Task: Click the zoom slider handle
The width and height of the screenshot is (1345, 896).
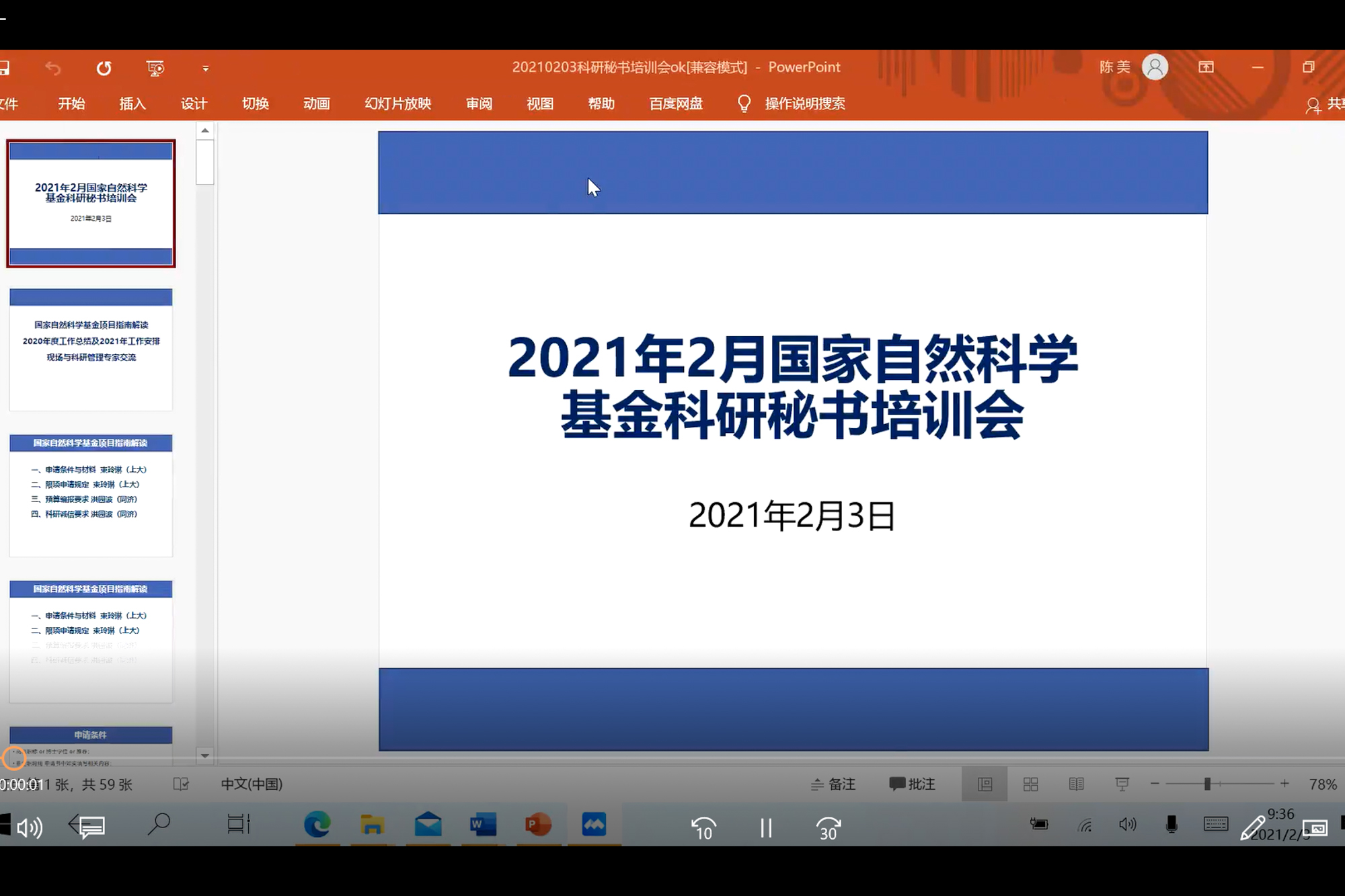Action: click(1207, 784)
